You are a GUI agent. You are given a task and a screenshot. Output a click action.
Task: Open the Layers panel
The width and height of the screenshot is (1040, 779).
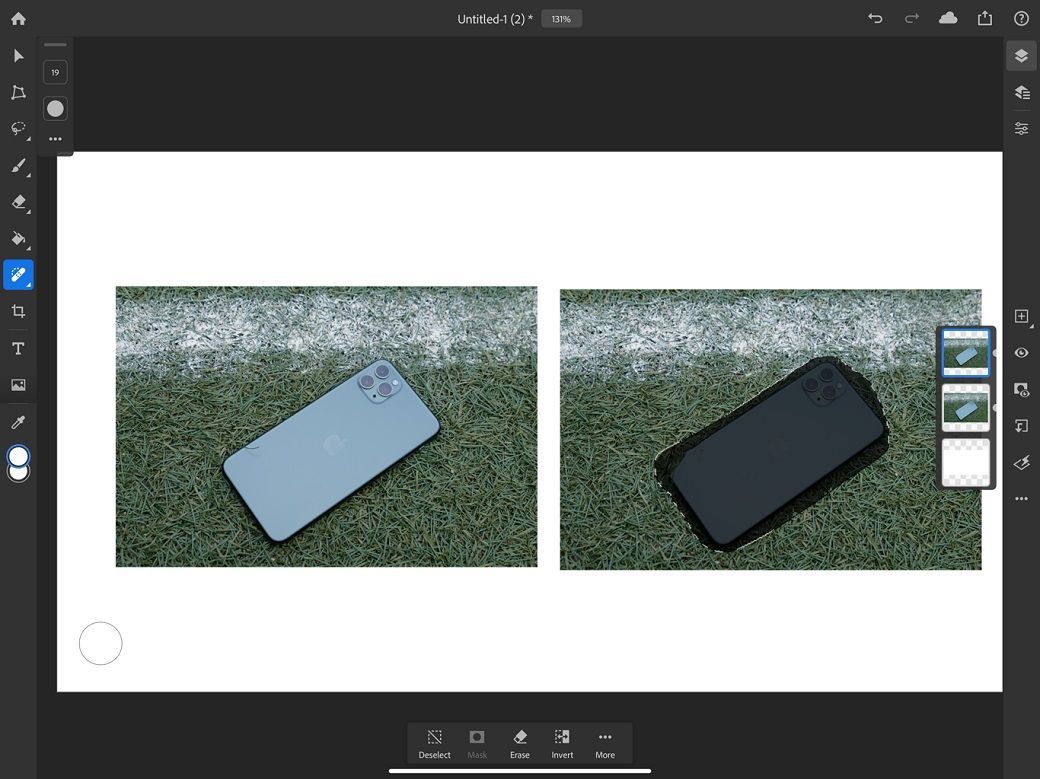[1020, 55]
